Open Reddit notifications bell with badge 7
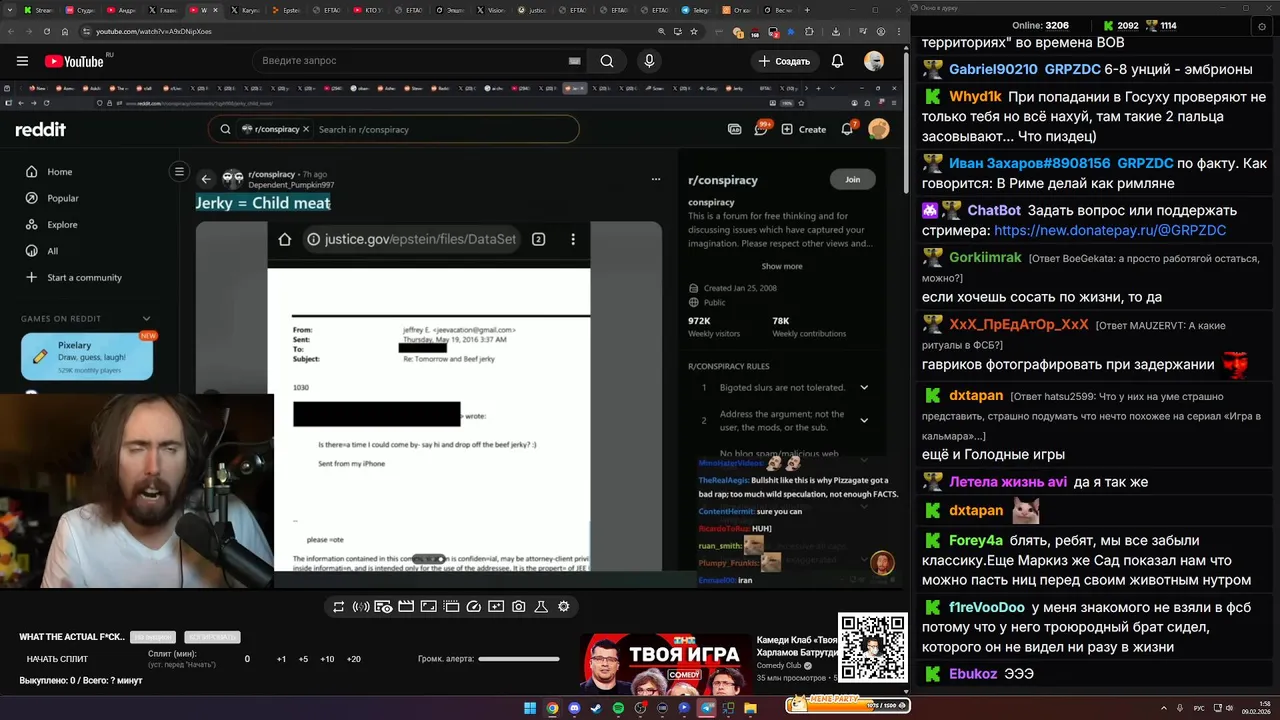This screenshot has height=720, width=1280. click(x=848, y=128)
